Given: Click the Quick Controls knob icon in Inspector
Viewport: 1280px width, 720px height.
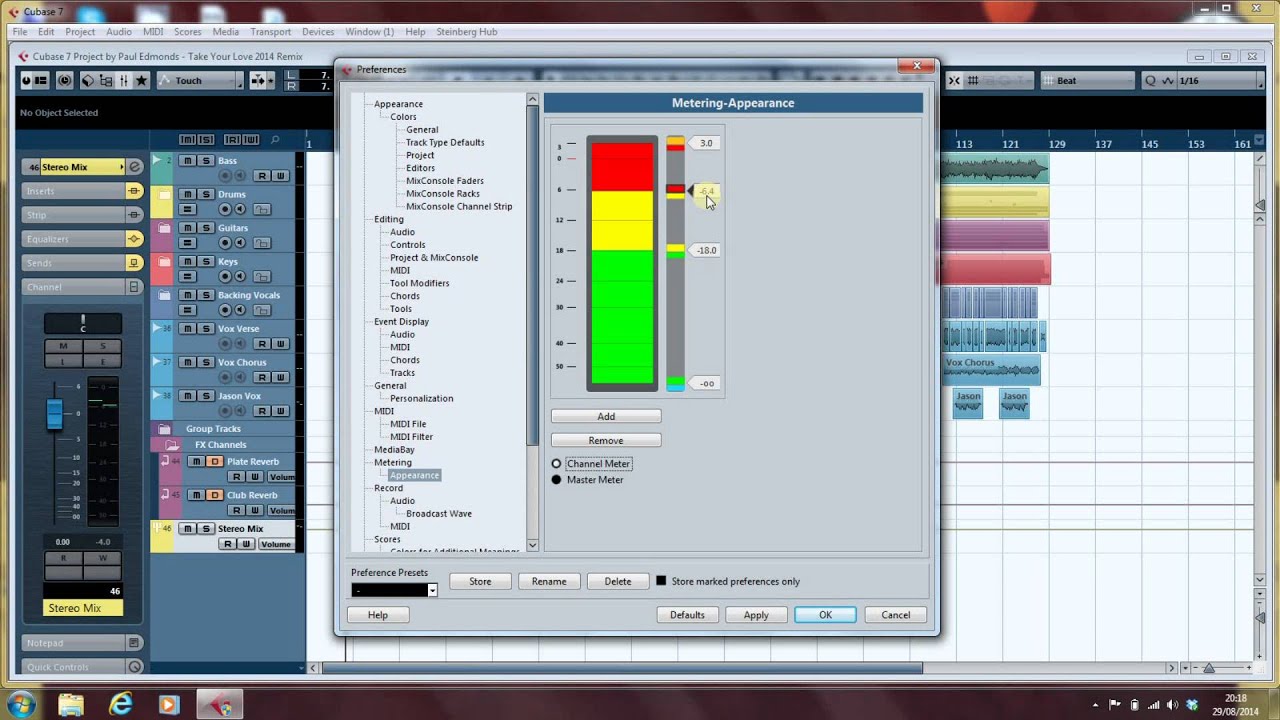Looking at the screenshot, I should point(134,667).
